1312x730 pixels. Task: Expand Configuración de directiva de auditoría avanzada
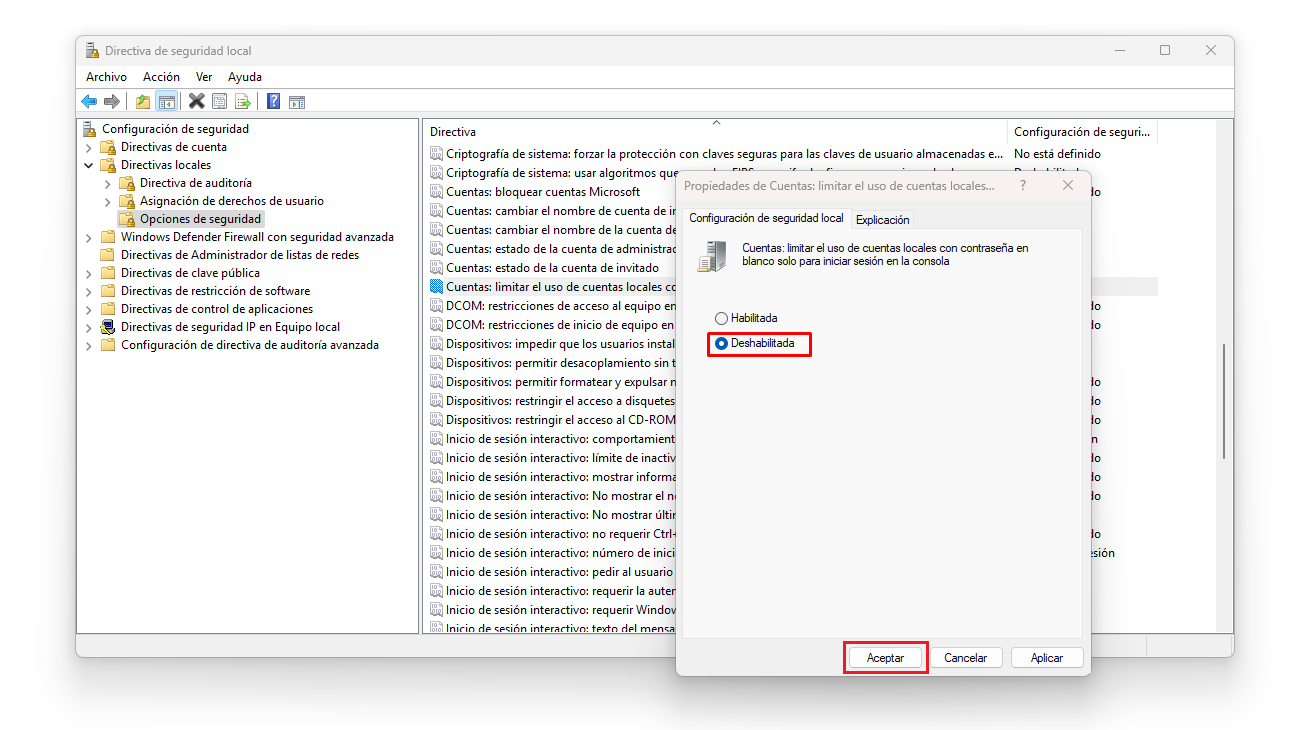88,345
